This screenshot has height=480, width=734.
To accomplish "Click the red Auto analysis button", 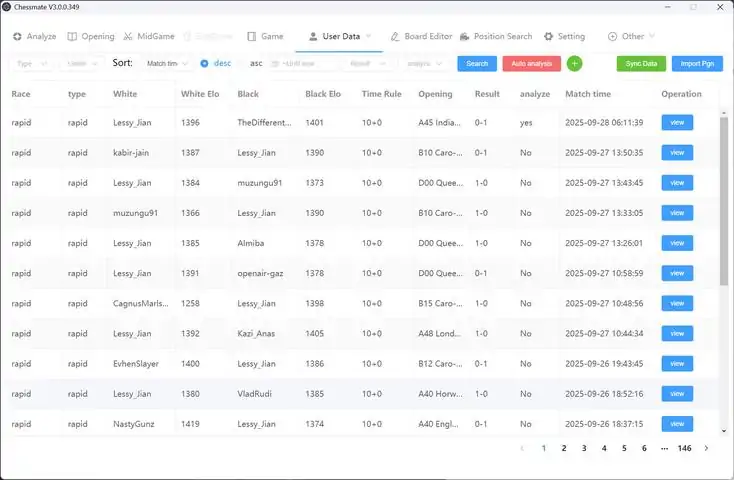I will [x=531, y=63].
